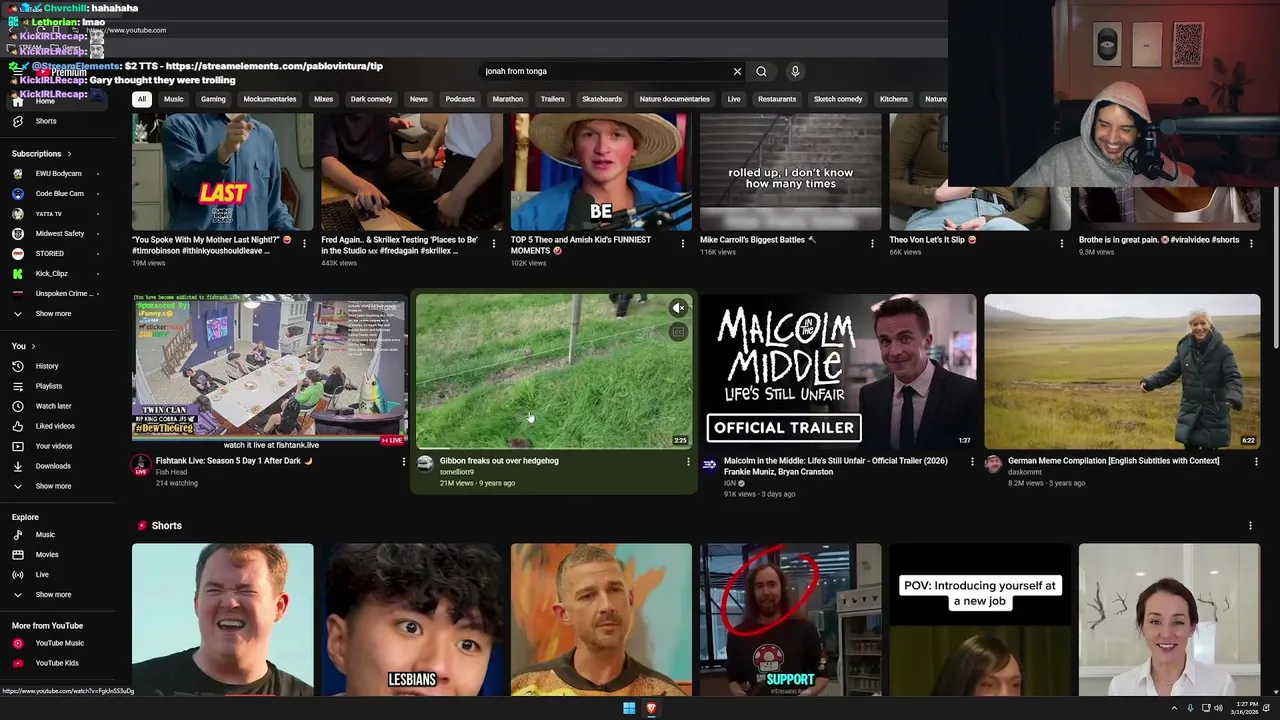This screenshot has height=720, width=1280.
Task: Open the Fish Head channel link
Action: [171, 472]
